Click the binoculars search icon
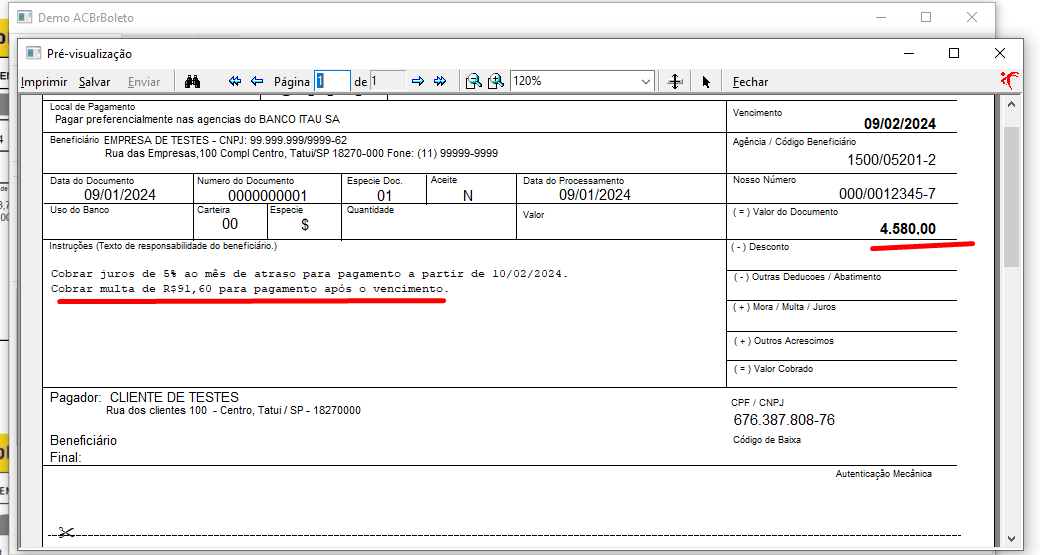 pyautogui.click(x=192, y=82)
